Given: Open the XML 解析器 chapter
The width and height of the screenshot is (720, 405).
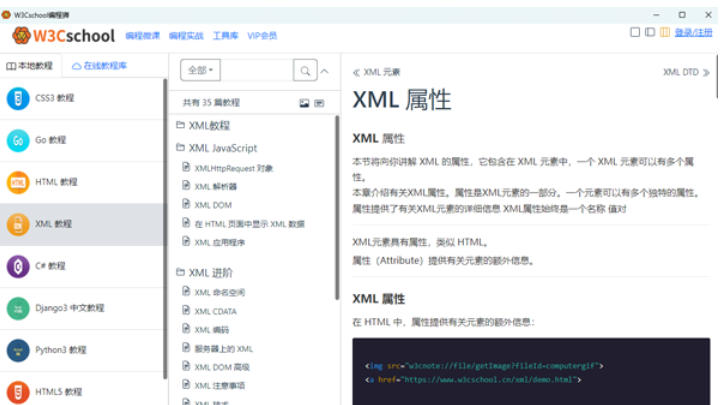Looking at the screenshot, I should click(216, 186).
